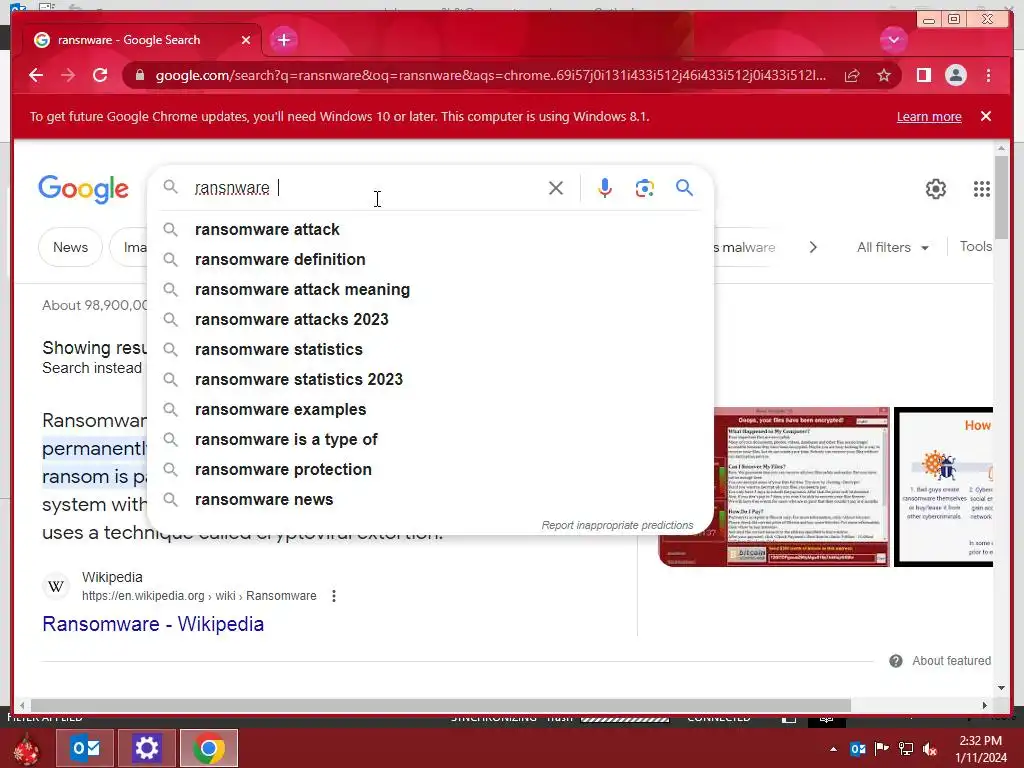Choose suggestion ransomware protection
Viewport: 1024px width, 768px height.
tap(430, 470)
